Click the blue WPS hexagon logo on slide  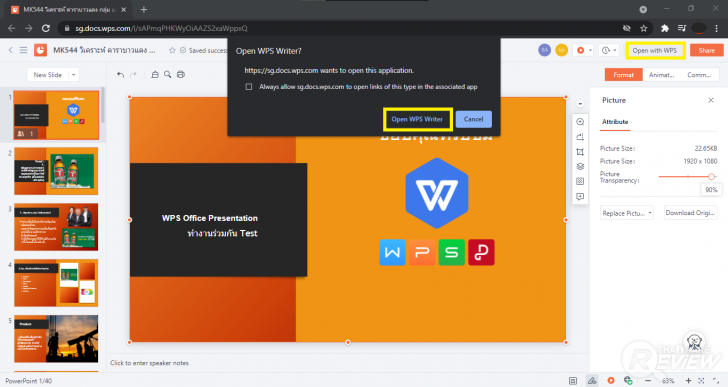coord(437,193)
